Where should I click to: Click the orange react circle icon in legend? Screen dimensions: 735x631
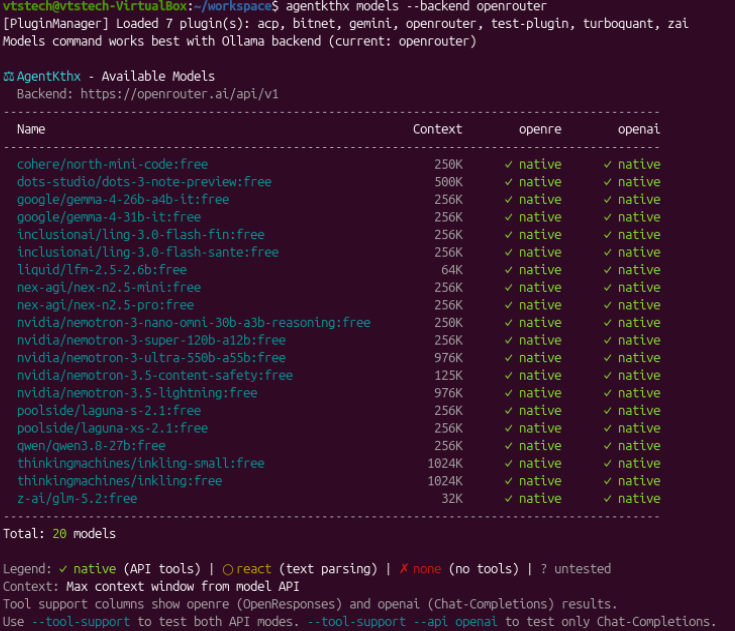point(228,569)
